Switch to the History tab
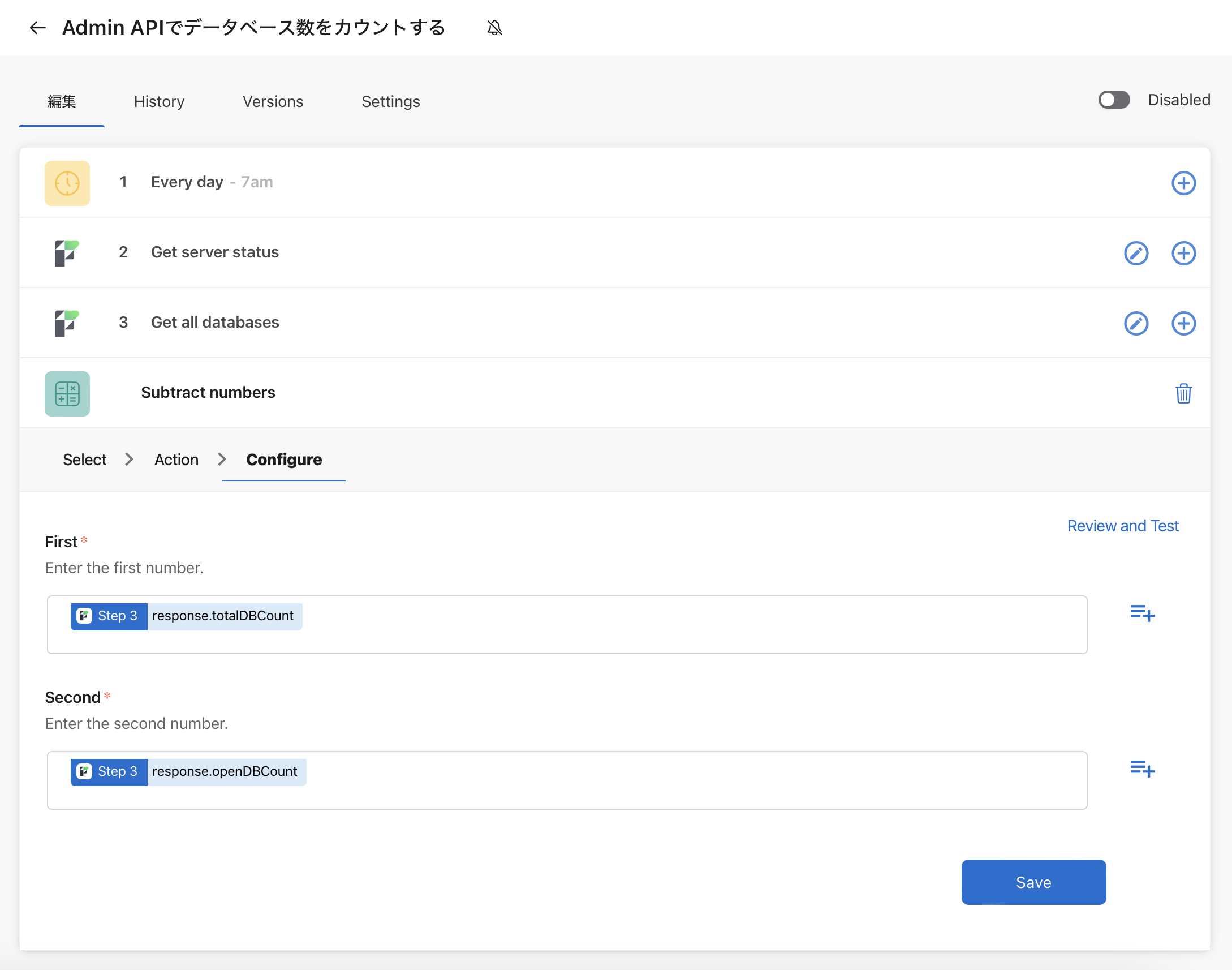The width and height of the screenshot is (1232, 970). (159, 102)
